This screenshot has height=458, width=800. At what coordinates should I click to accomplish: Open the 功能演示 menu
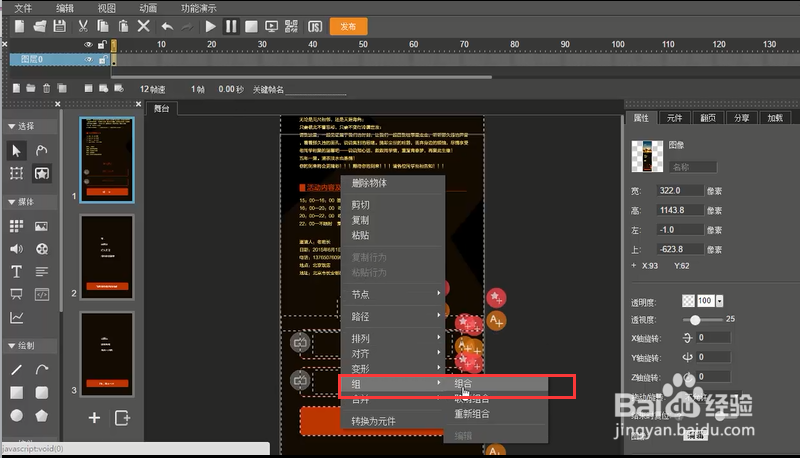coord(198,8)
